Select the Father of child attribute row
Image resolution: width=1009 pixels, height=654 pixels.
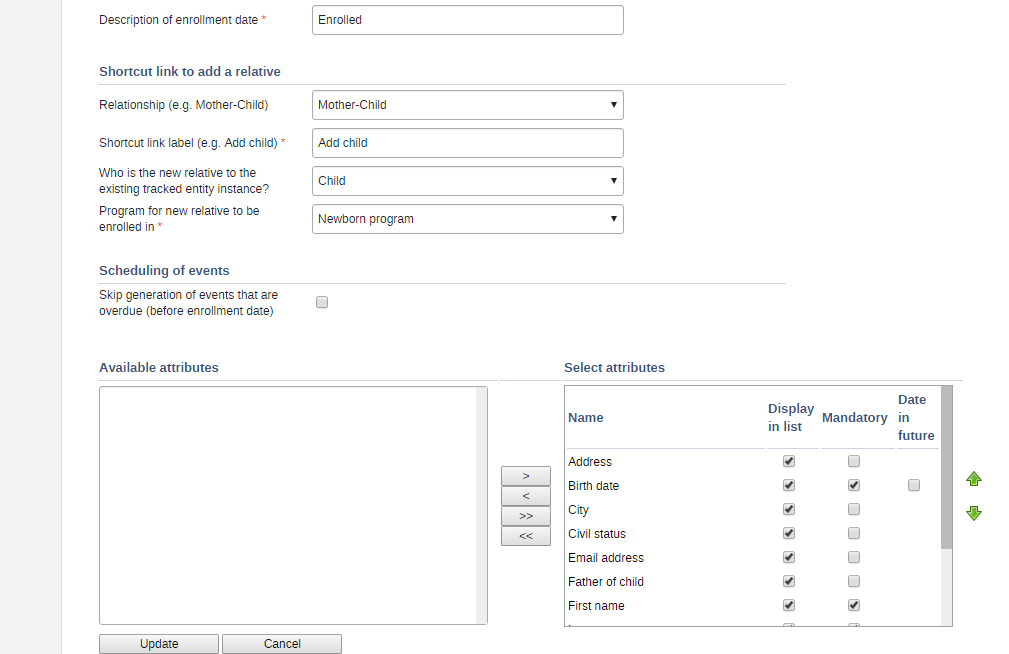pos(606,582)
